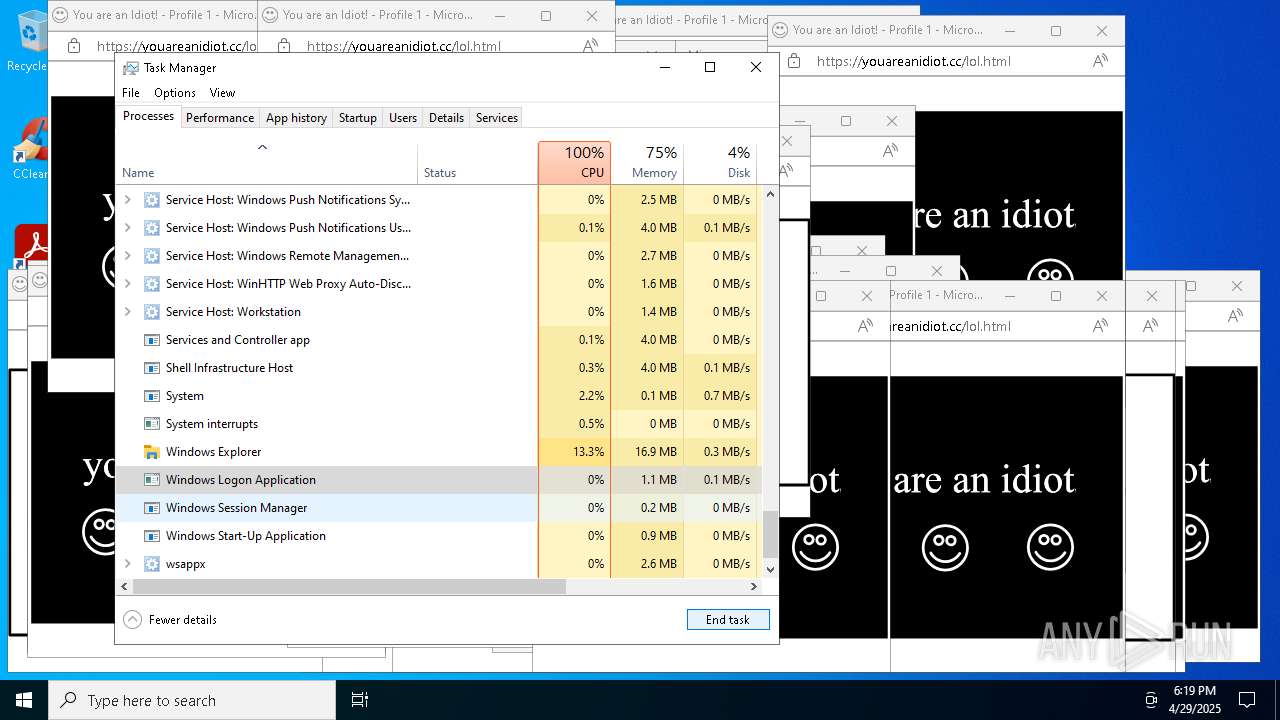
Task: Open the Action Center notifications icon
Action: click(1247, 700)
